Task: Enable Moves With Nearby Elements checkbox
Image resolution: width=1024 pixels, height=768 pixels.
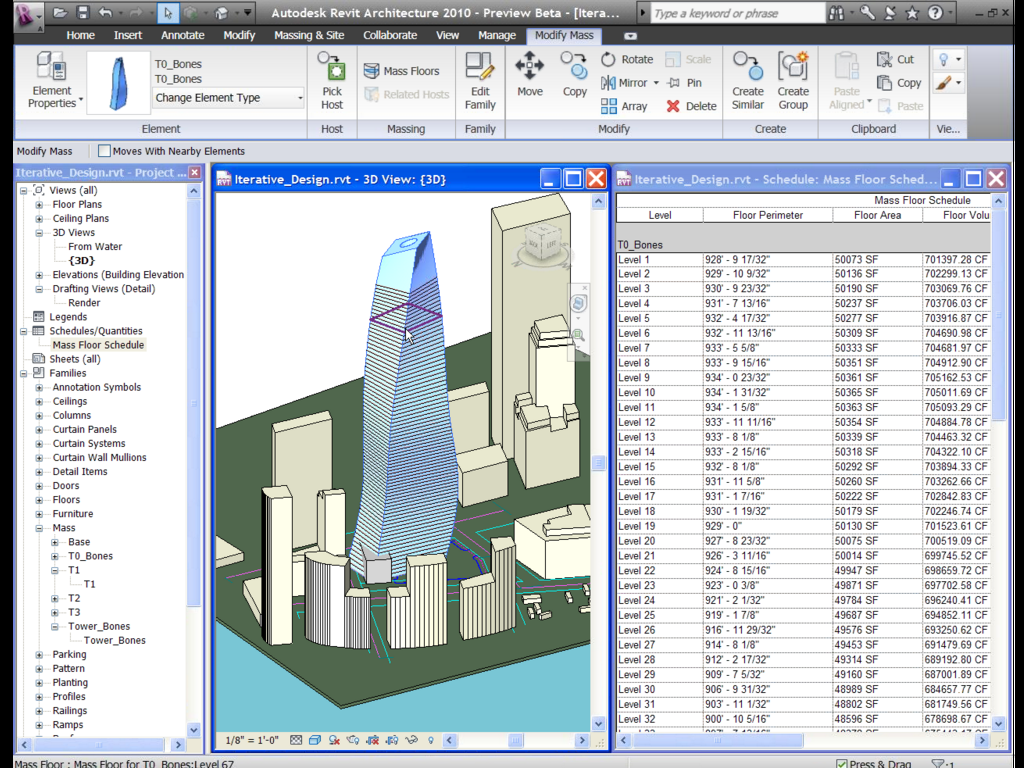Action: [104, 151]
